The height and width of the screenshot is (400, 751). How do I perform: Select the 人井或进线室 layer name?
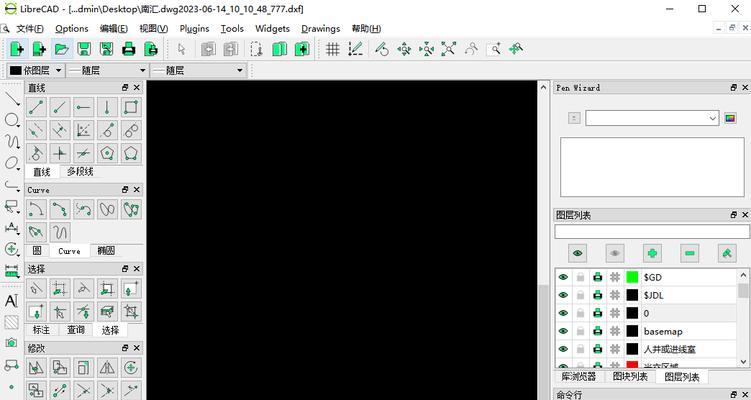tap(670, 349)
